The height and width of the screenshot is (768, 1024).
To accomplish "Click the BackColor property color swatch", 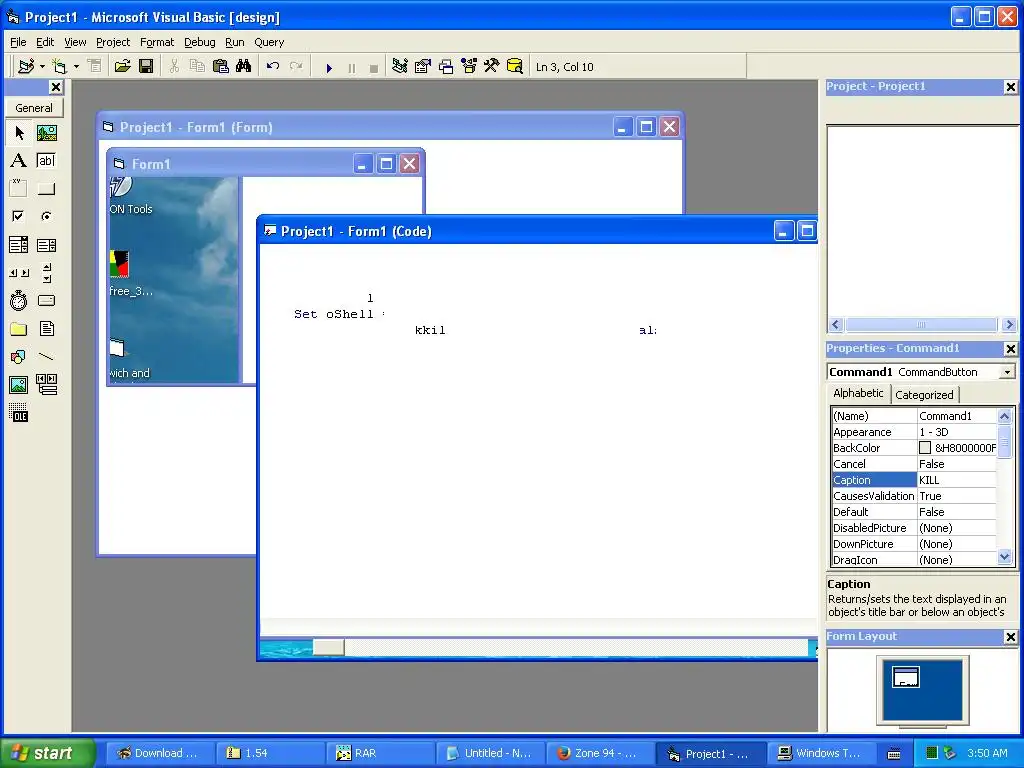I will pos(925,448).
